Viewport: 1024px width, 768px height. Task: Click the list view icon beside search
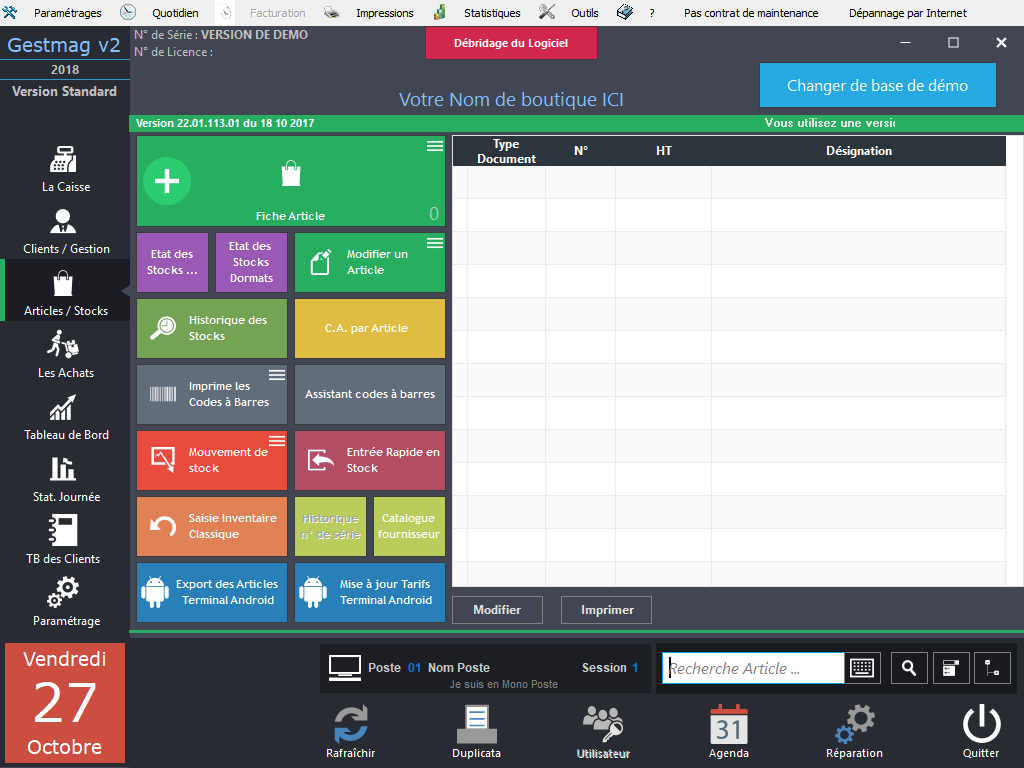click(951, 668)
